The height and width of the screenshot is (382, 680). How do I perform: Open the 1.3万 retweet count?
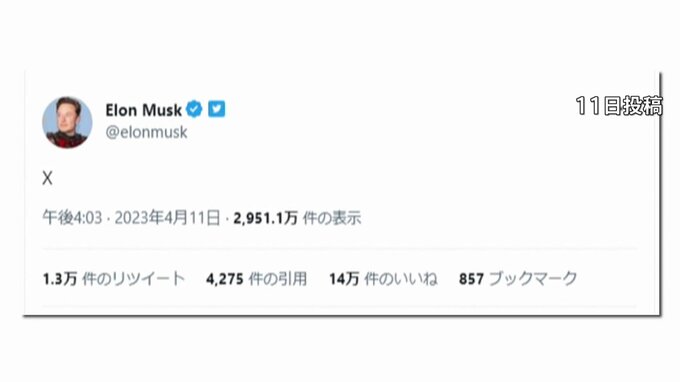(x=60, y=279)
